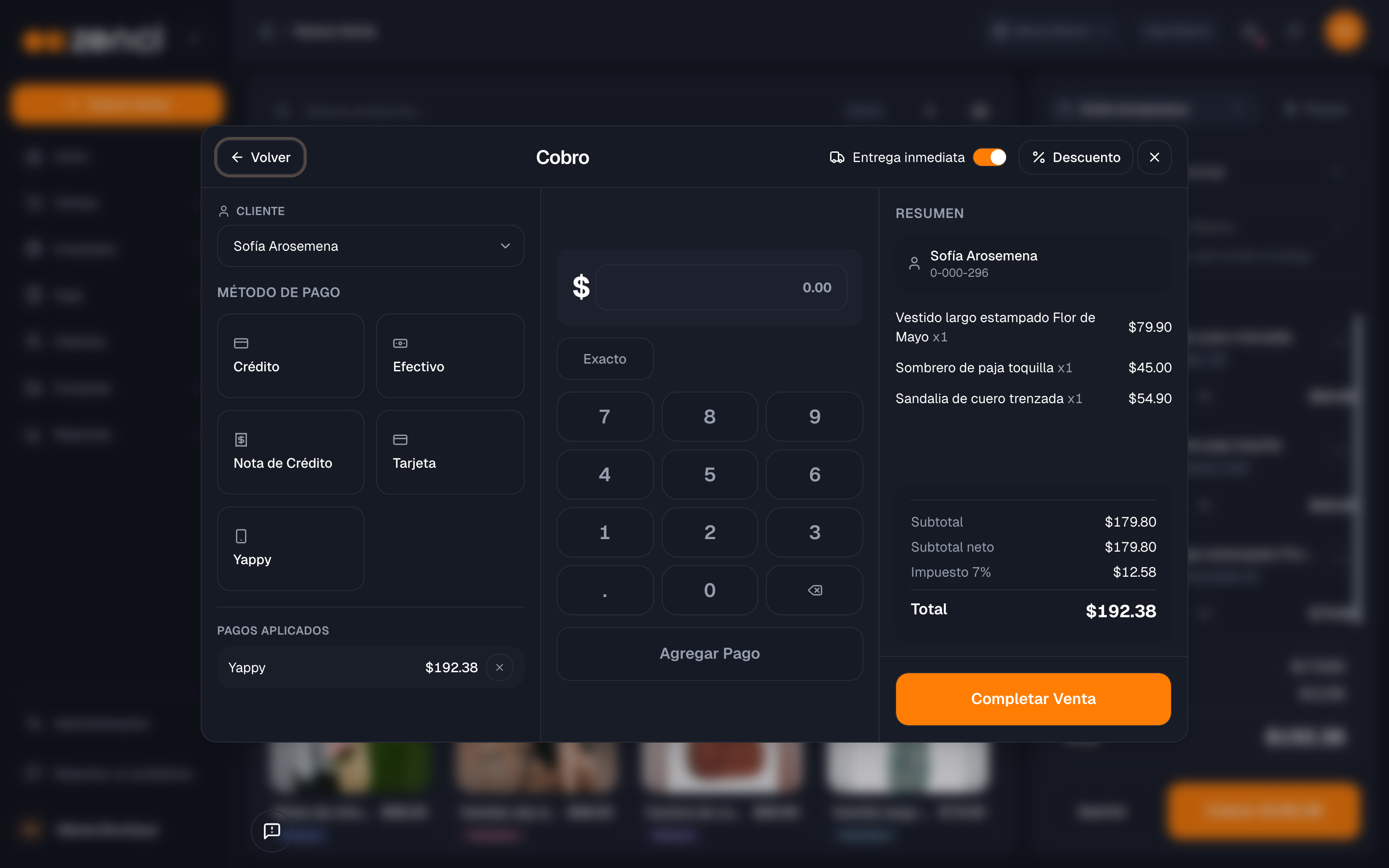The width and height of the screenshot is (1389, 868).
Task: Tap keypad digit 7
Action: [x=604, y=417]
